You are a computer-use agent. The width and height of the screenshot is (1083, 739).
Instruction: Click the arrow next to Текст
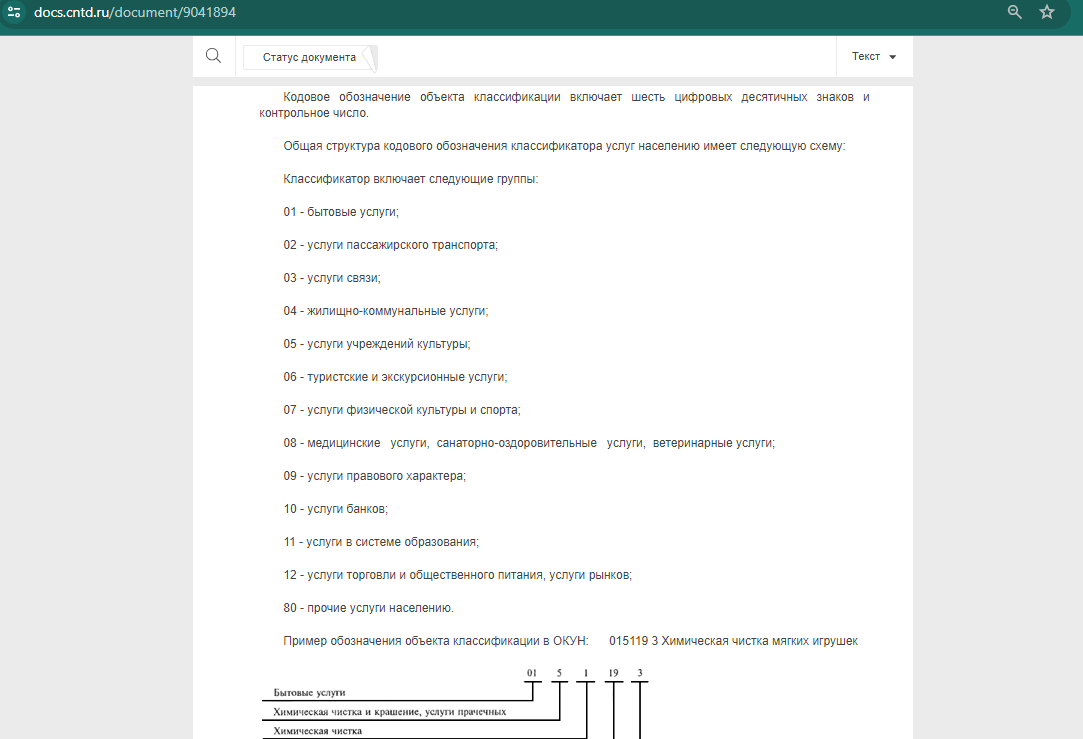coord(893,57)
